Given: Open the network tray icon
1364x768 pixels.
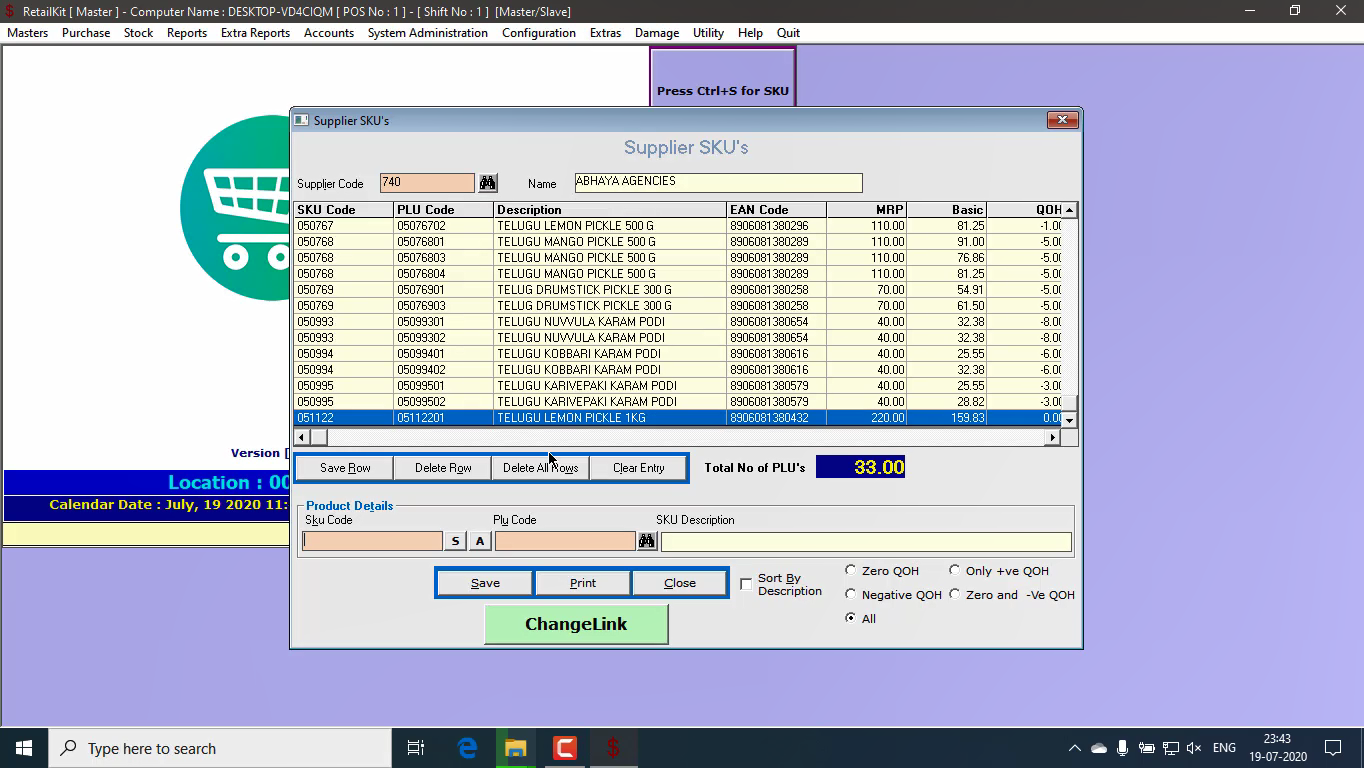Looking at the screenshot, I should (x=1170, y=748).
